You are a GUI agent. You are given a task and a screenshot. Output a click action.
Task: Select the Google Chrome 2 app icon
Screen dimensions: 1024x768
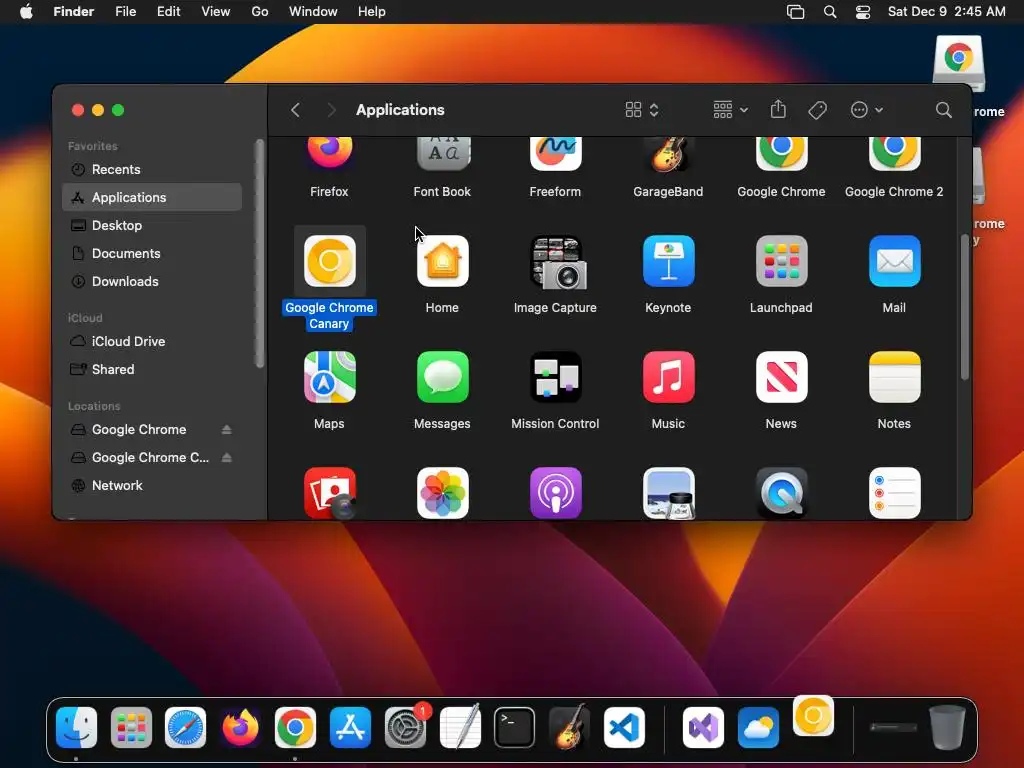pos(894,154)
